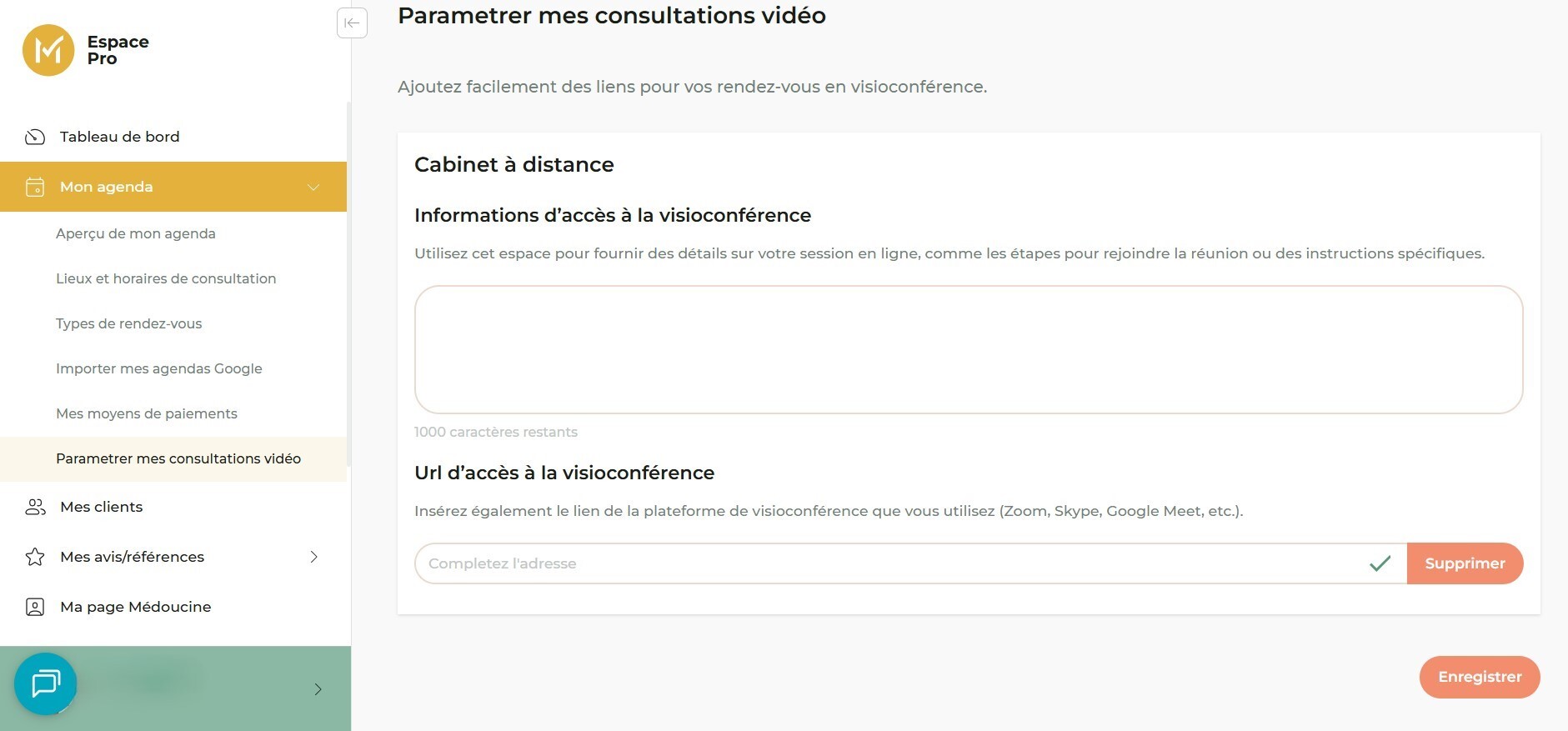Screen dimensions: 1568x731
Task: Expand the user account panel arrow
Action: click(x=318, y=688)
